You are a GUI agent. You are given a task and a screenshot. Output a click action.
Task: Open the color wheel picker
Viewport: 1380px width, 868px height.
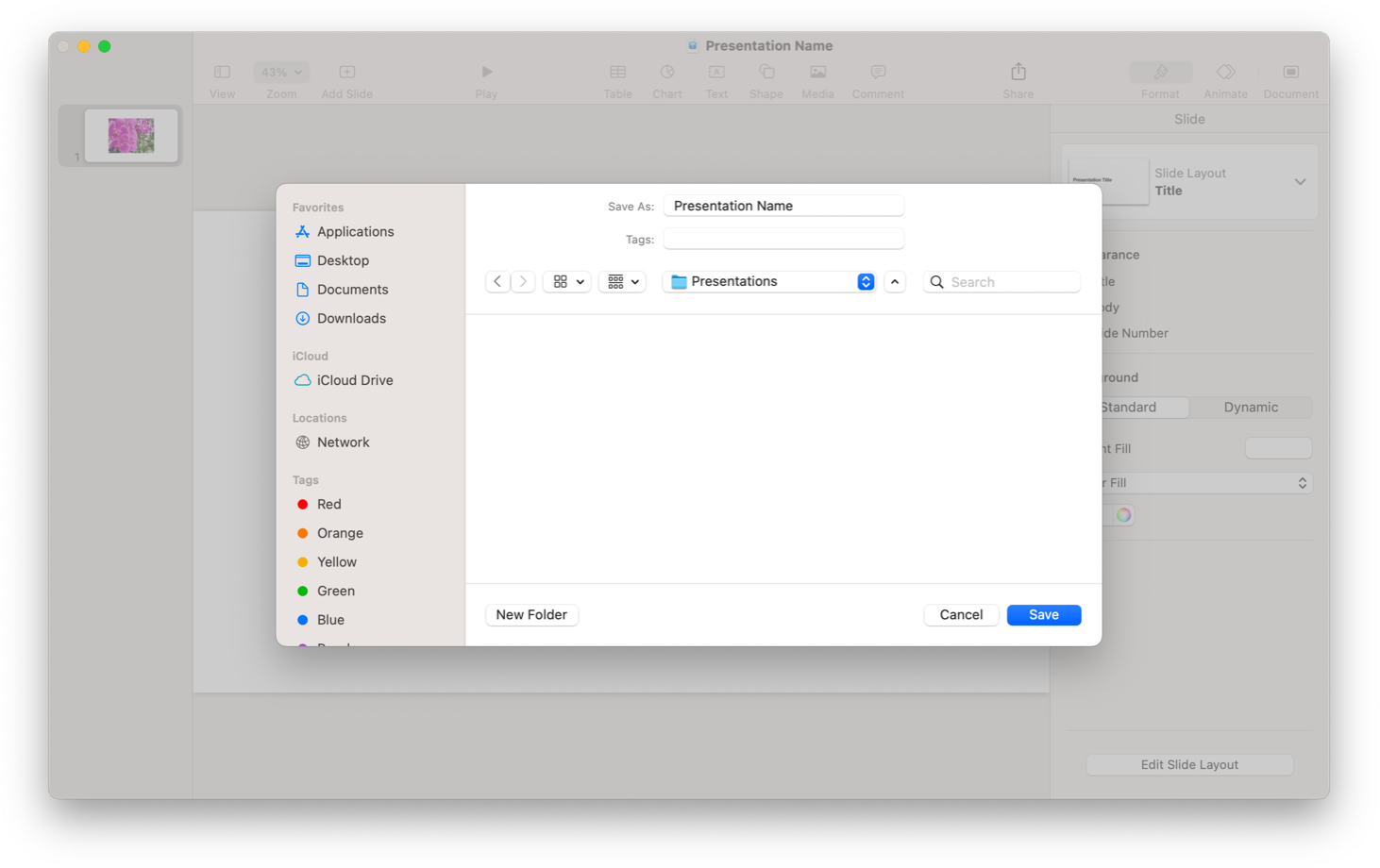[1123, 515]
